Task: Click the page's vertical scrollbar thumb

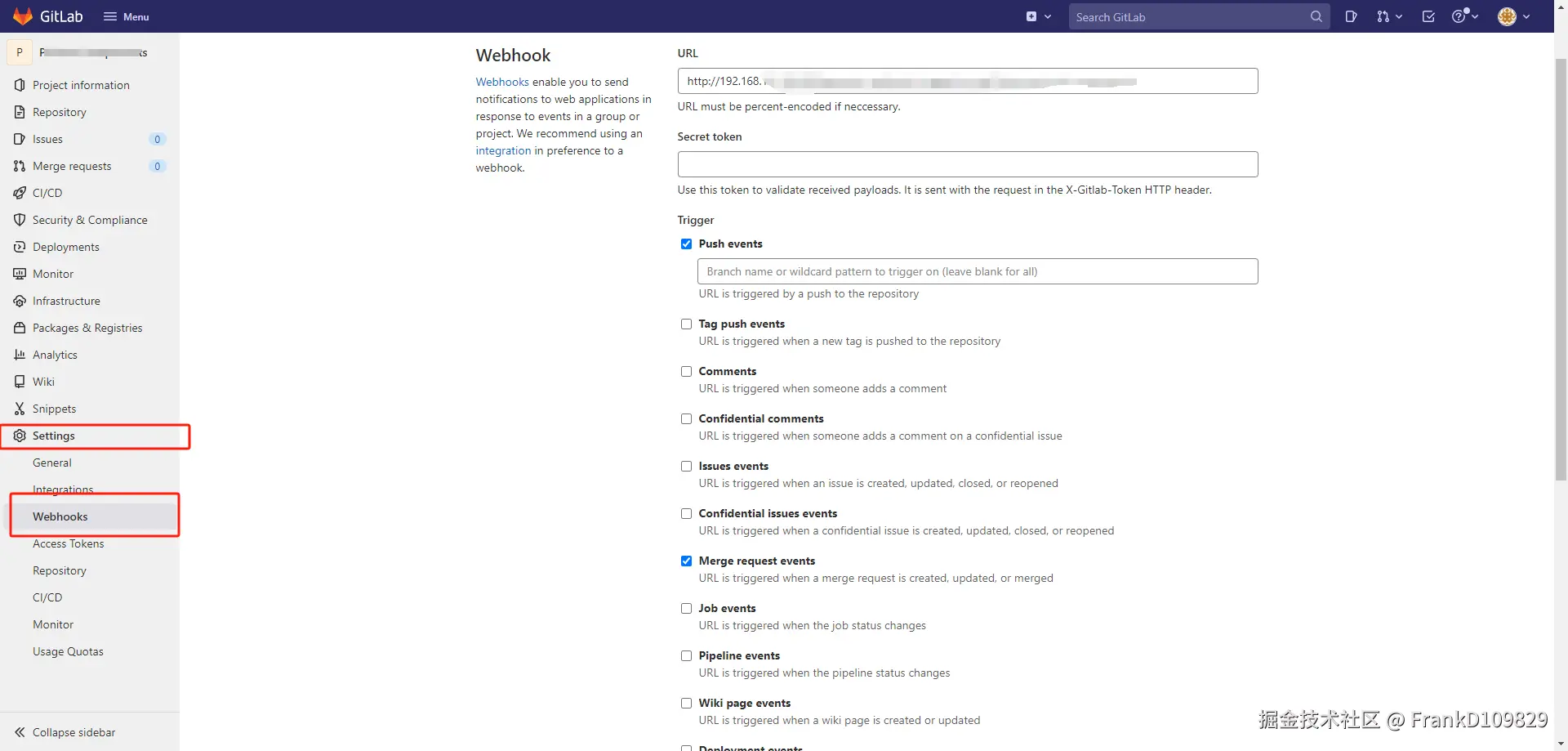Action: (x=1561, y=270)
